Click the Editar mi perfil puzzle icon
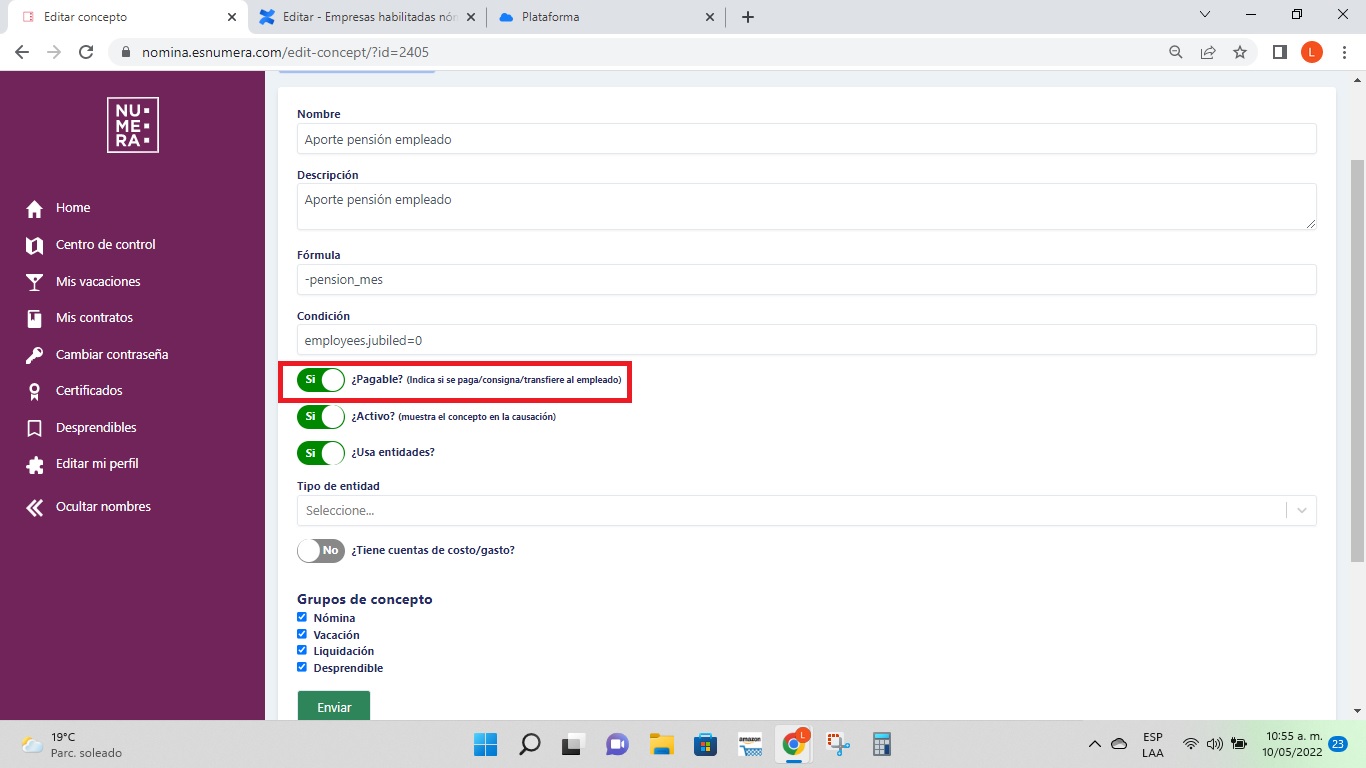This screenshot has width=1366, height=768. (35, 465)
